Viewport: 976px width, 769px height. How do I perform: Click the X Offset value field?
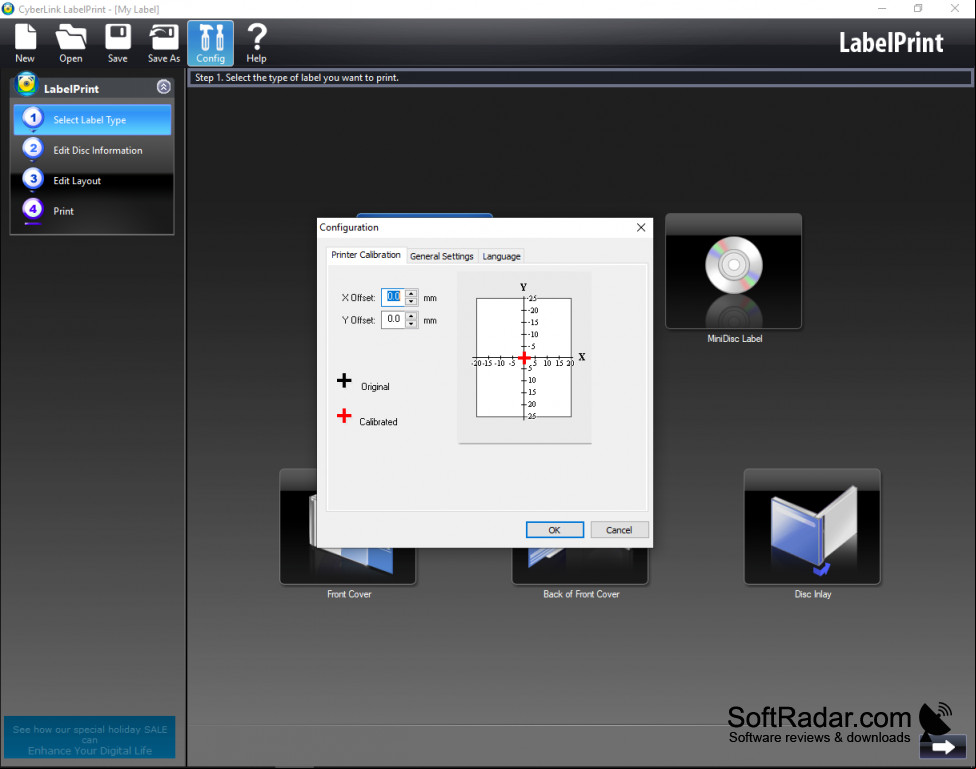(x=393, y=297)
